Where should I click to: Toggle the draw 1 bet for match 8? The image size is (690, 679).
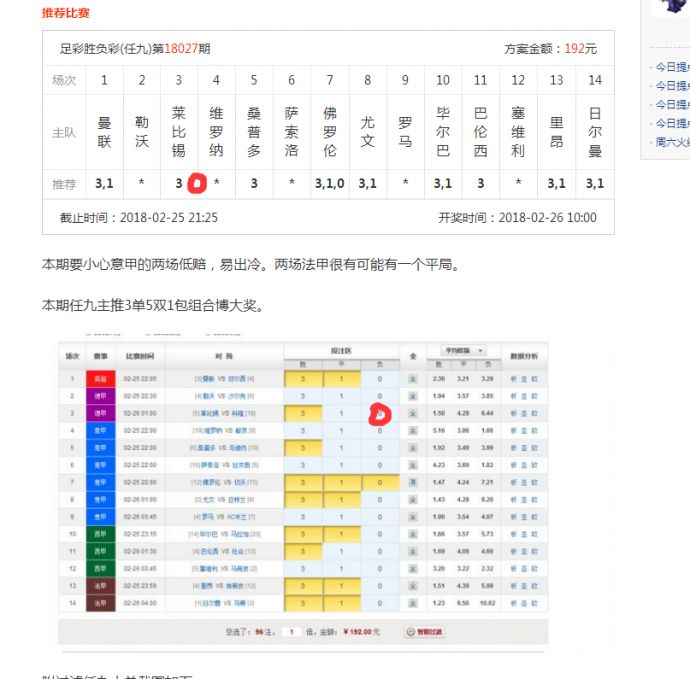[341, 499]
